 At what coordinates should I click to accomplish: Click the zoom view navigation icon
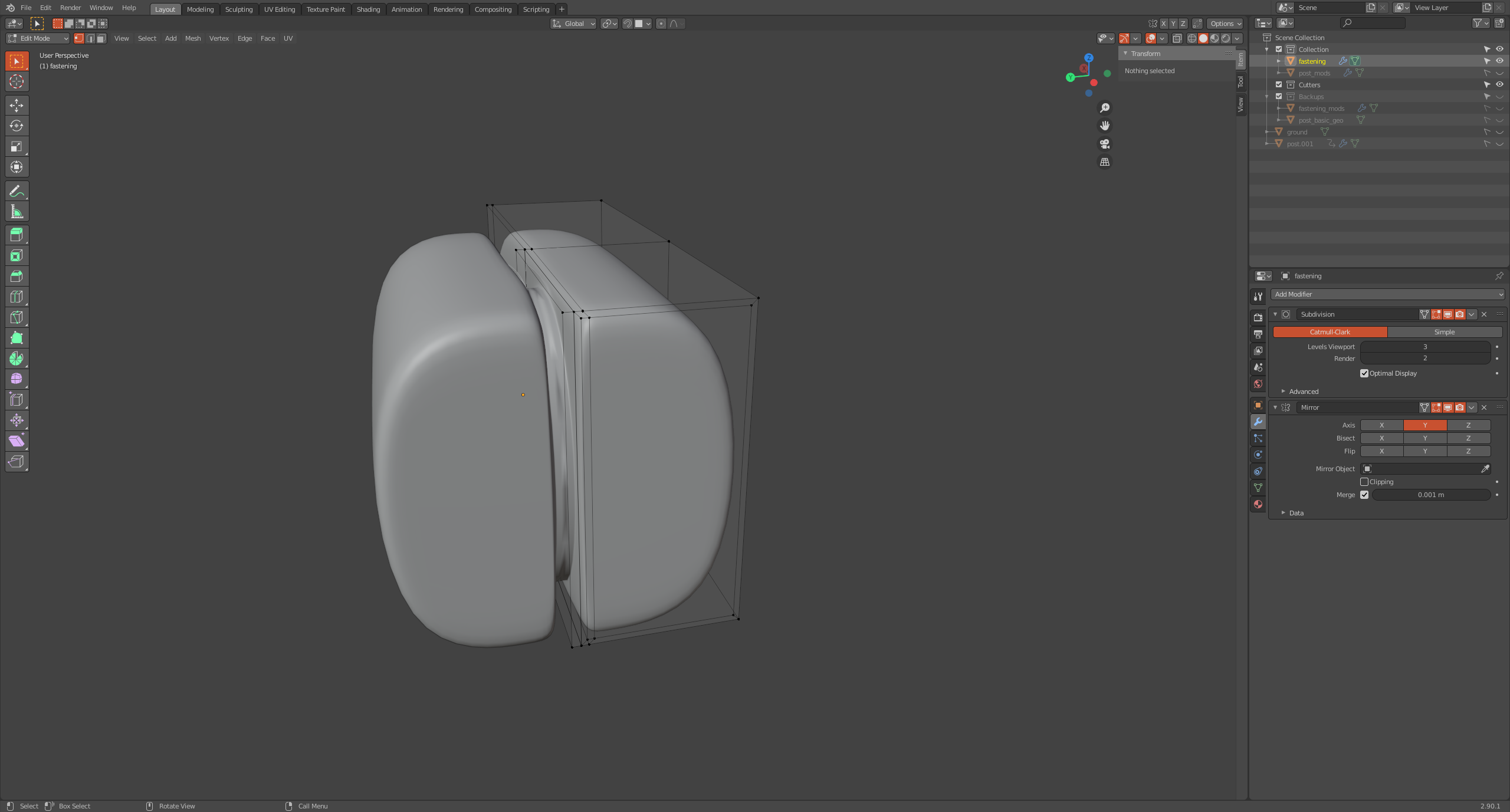pos(1105,108)
